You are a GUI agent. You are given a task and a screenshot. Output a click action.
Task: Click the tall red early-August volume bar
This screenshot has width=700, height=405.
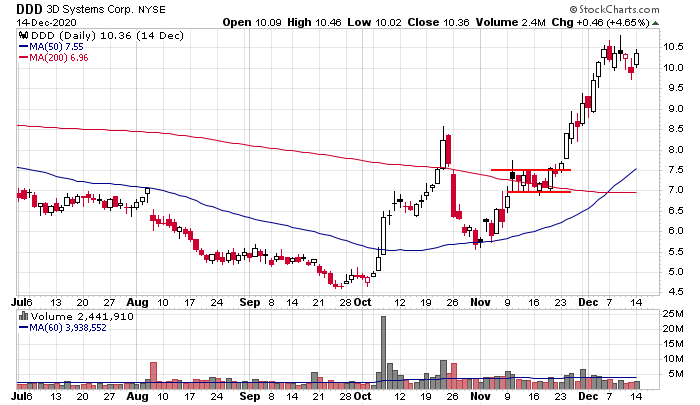(154, 376)
